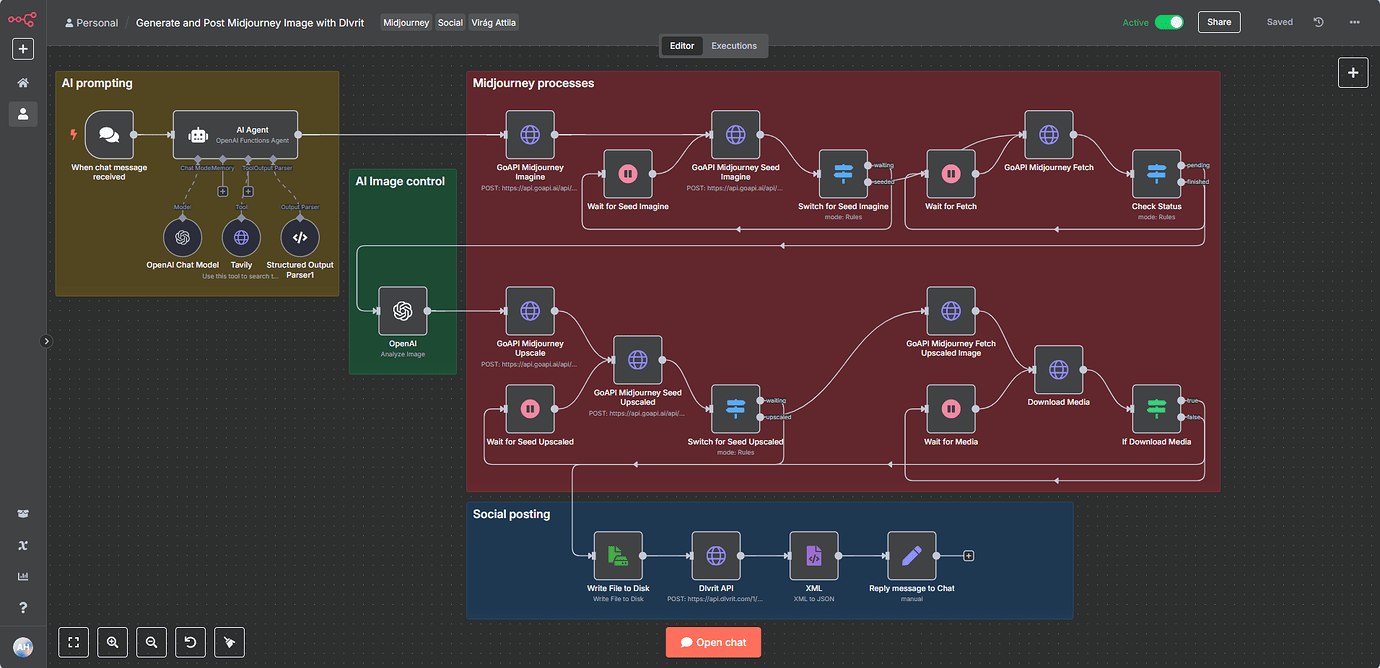The width and height of the screenshot is (1380, 668).
Task: Click the Open chat button
Action: (713, 642)
